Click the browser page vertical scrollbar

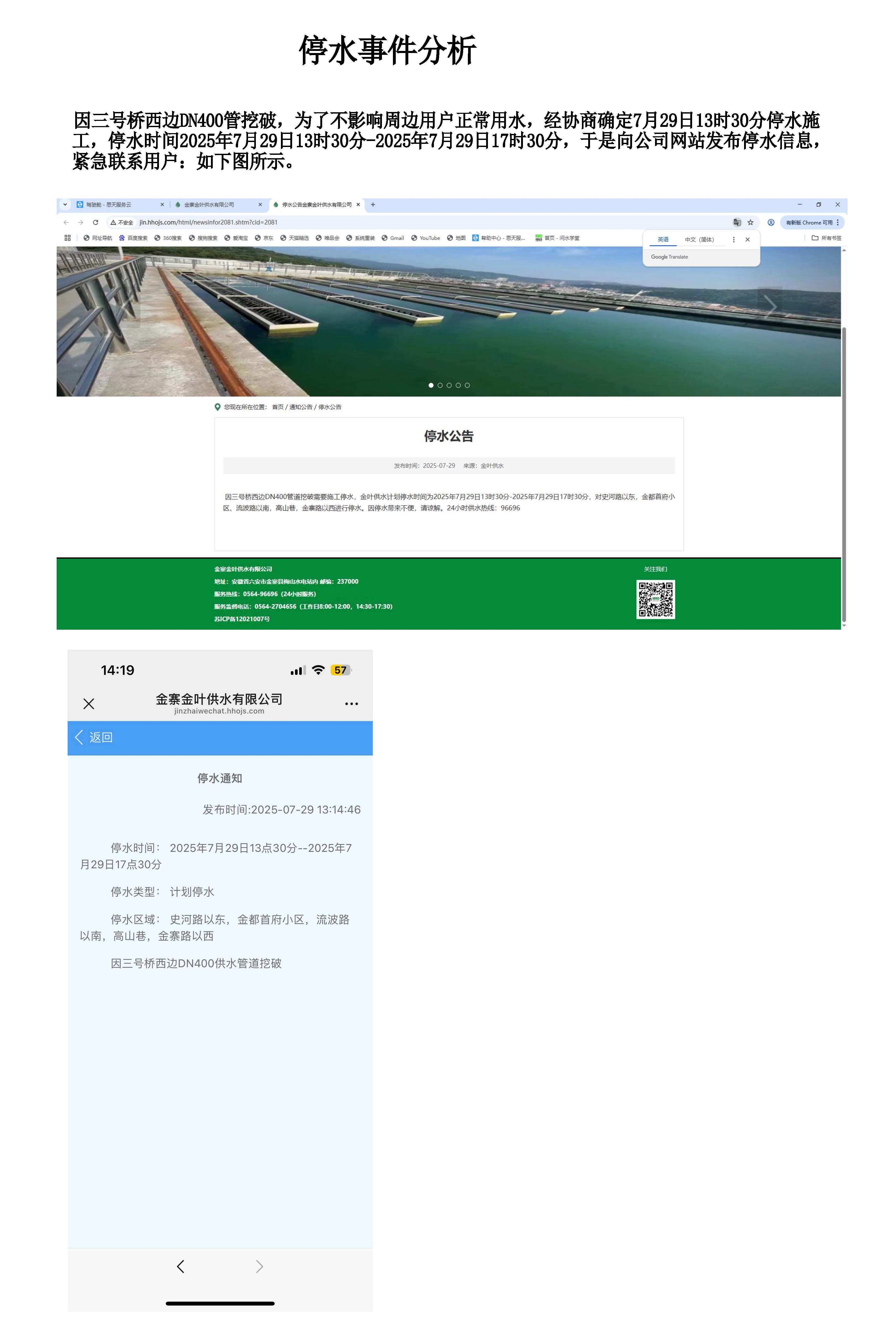(x=844, y=474)
